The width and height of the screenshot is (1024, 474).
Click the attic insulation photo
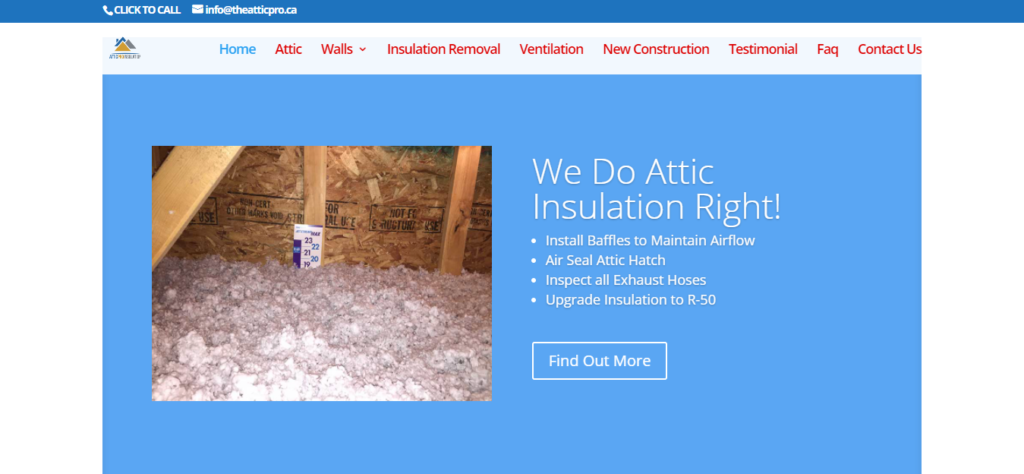click(322, 273)
